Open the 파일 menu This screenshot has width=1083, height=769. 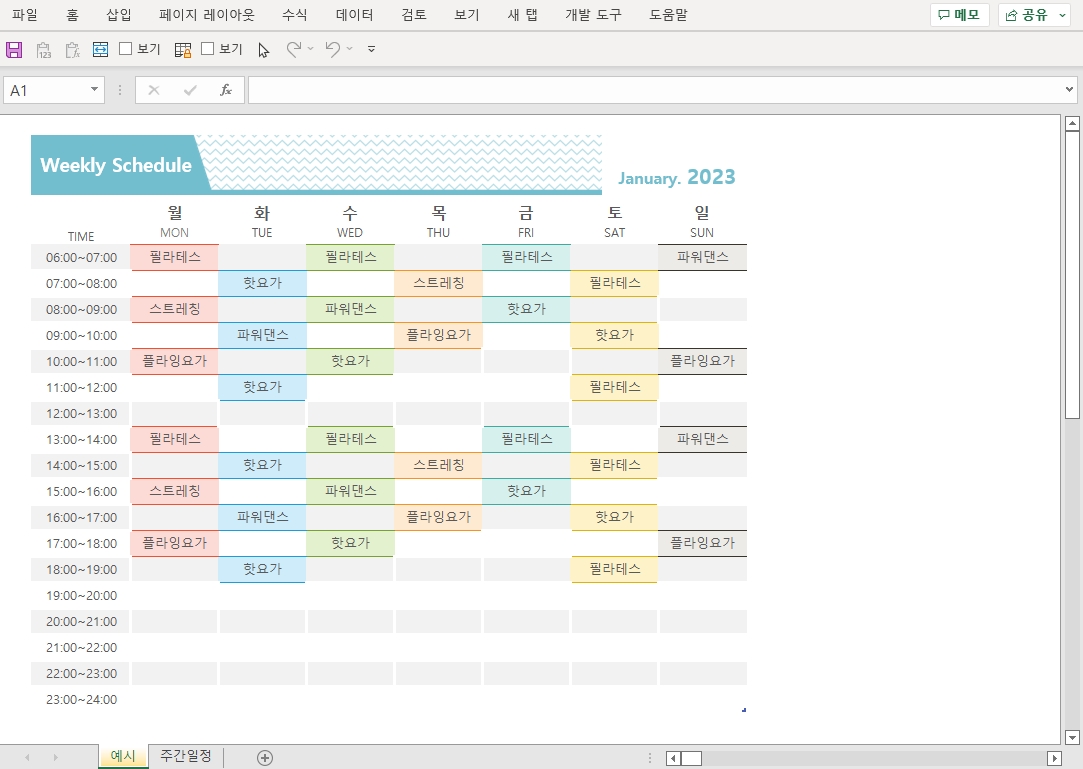click(x=25, y=15)
